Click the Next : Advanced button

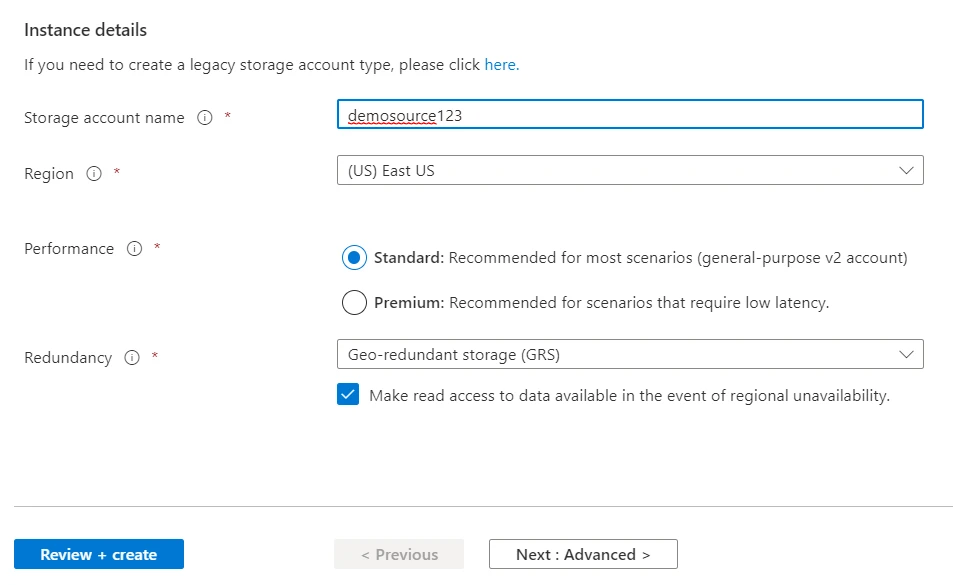coord(582,553)
